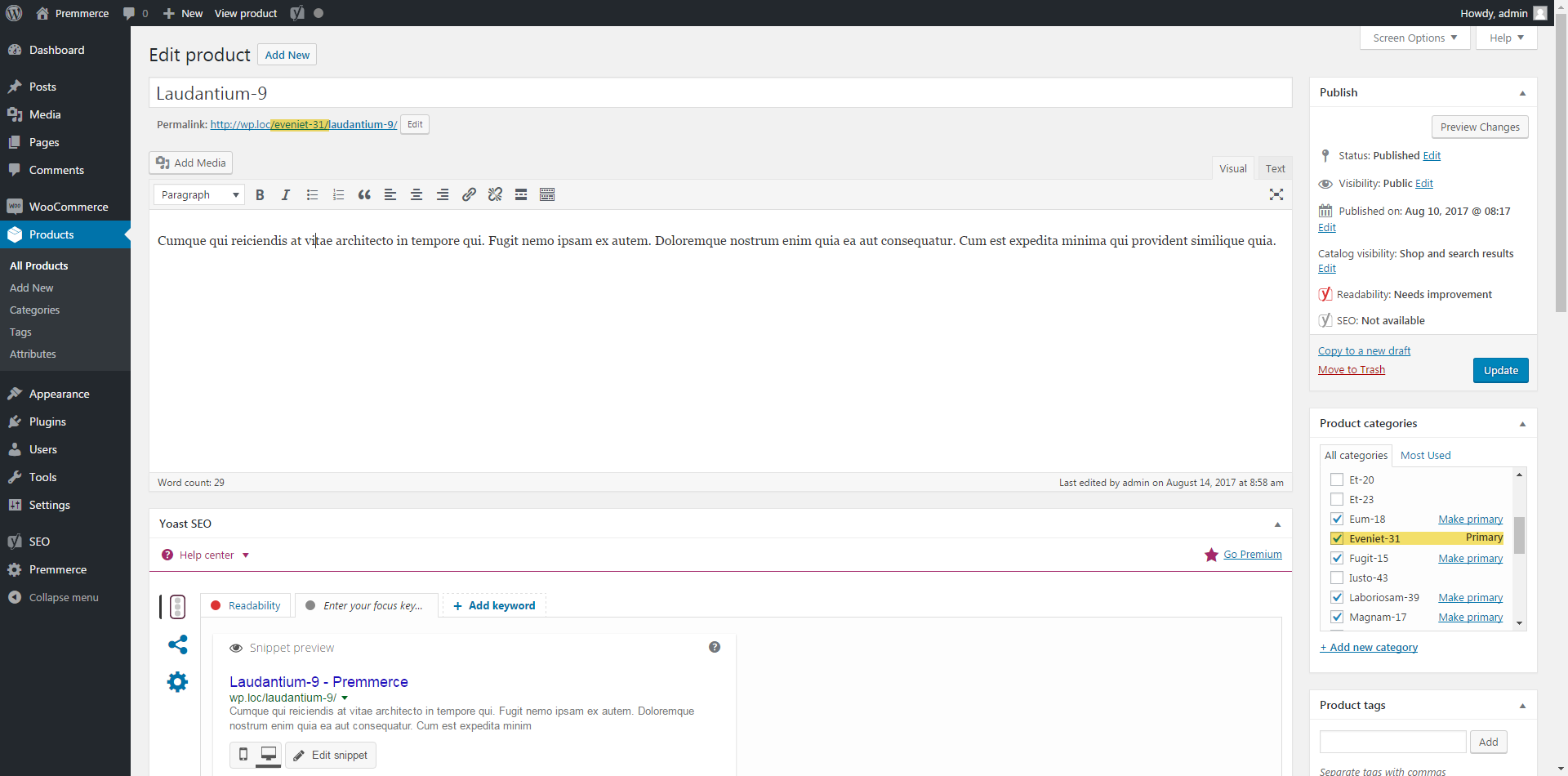The height and width of the screenshot is (776, 1568).
Task: Expand the Yoast Help center
Action: click(x=206, y=555)
